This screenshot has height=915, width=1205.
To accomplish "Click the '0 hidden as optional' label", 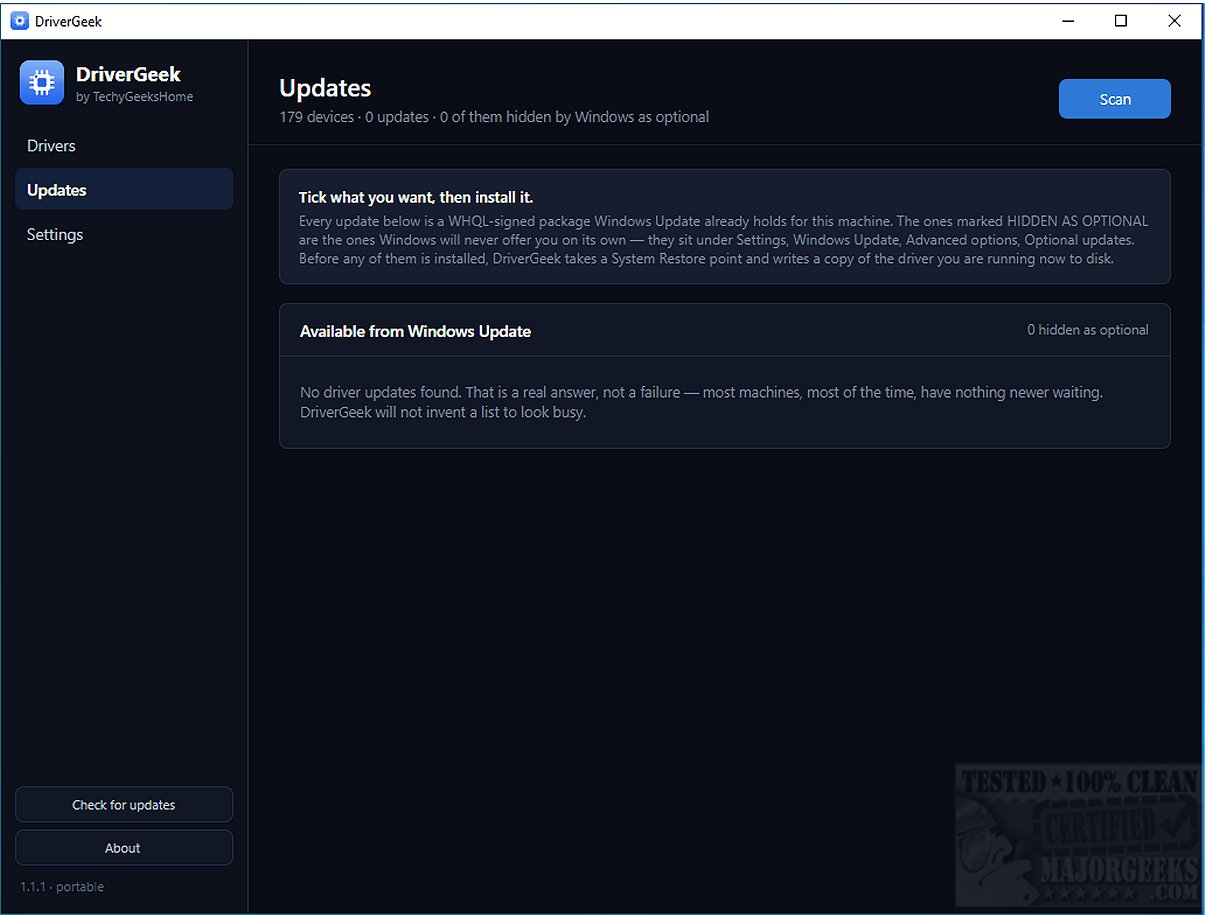I will (1087, 330).
